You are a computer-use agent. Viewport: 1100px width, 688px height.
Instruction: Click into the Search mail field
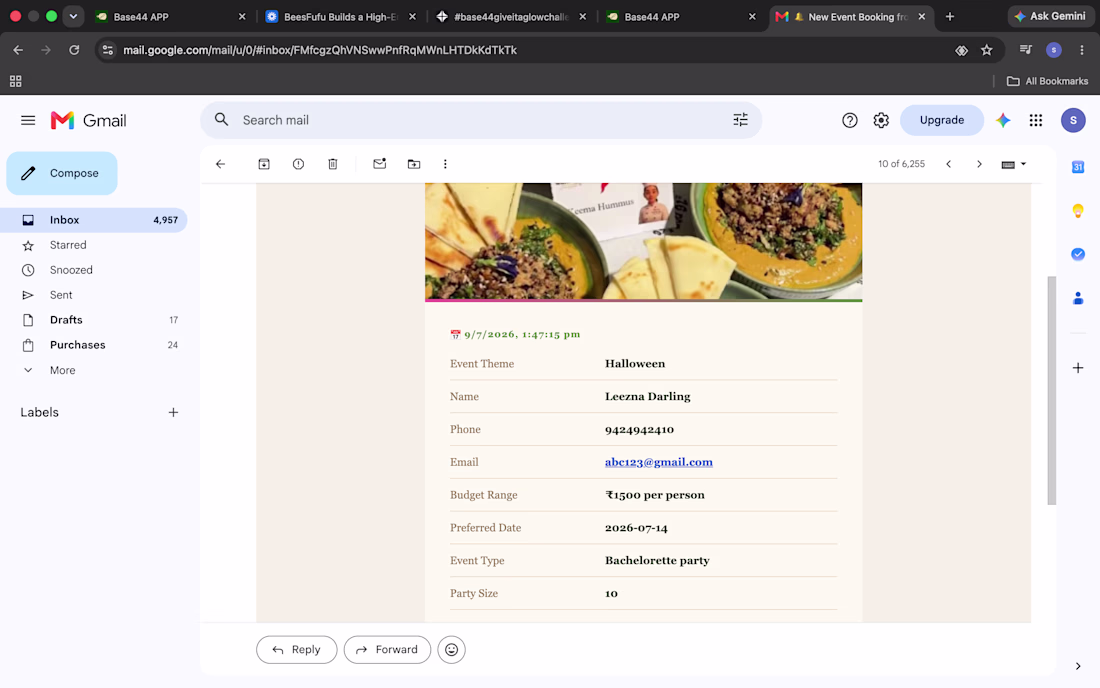[481, 120]
